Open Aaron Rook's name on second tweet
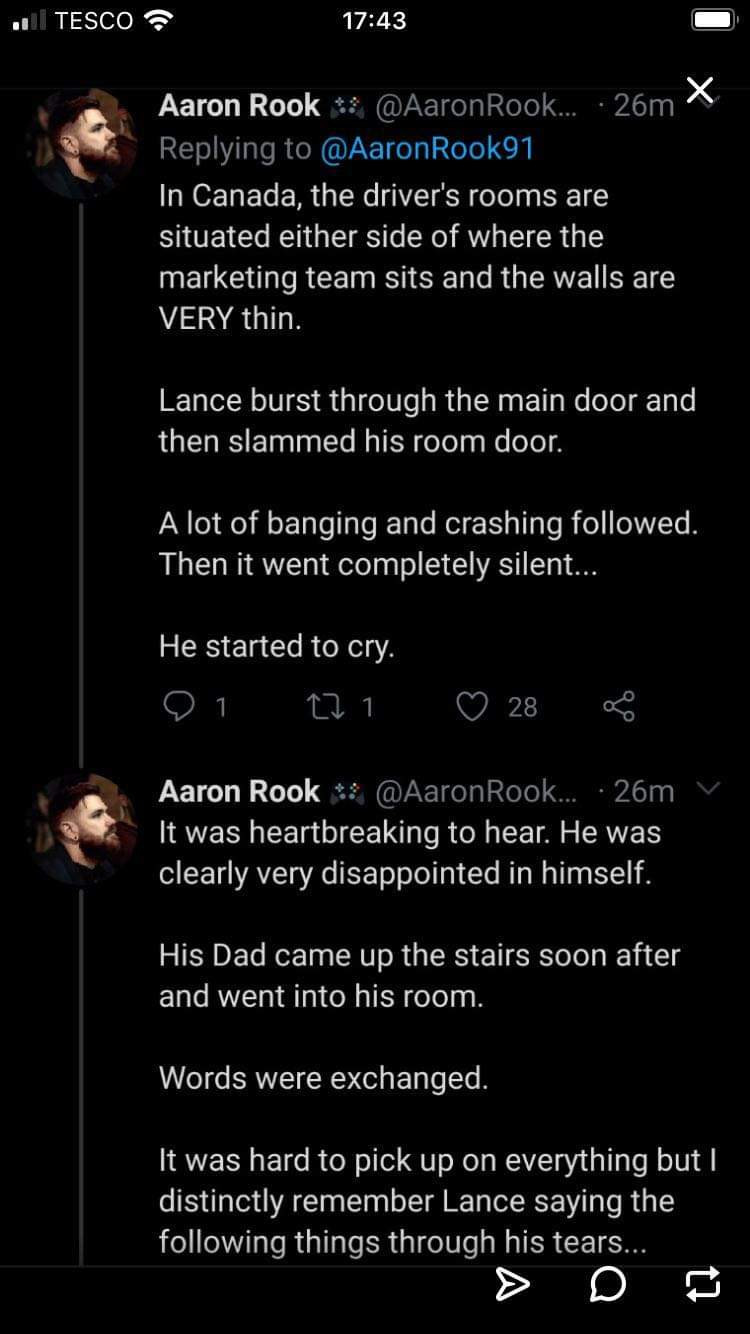This screenshot has height=1334, width=750. coord(239,791)
